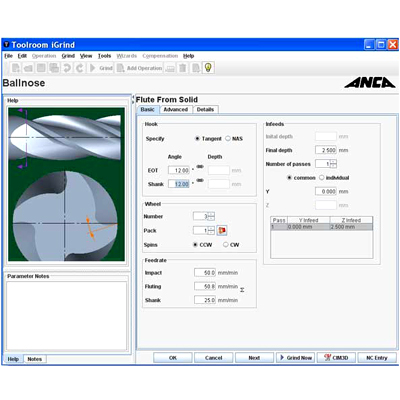This screenshot has width=400, height=400.
Task: Click the Open file toolbar icon
Action: [x=28, y=68]
